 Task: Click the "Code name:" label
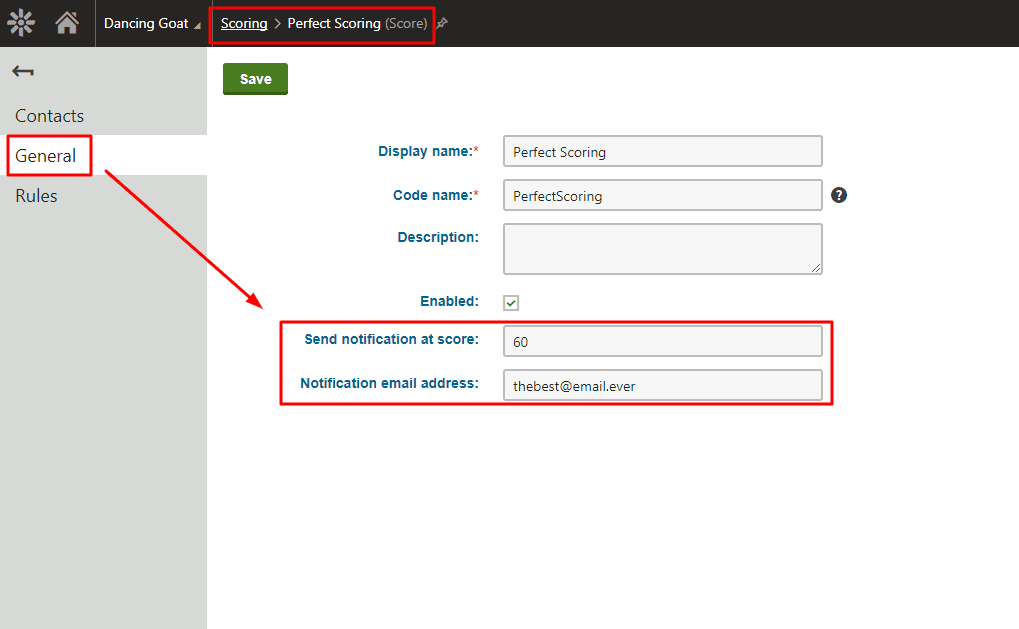point(435,196)
